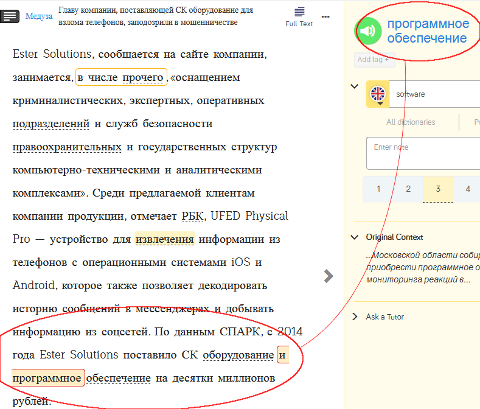
Task: Focus the Enter note text field
Action: (x=423, y=153)
